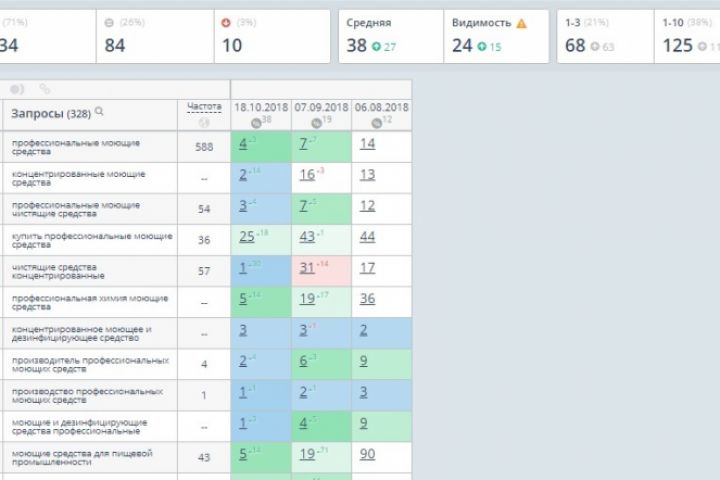Image resolution: width=720 pixels, height=480 pixels.
Task: Click the search icon next to Запросы
Action: pos(99,112)
